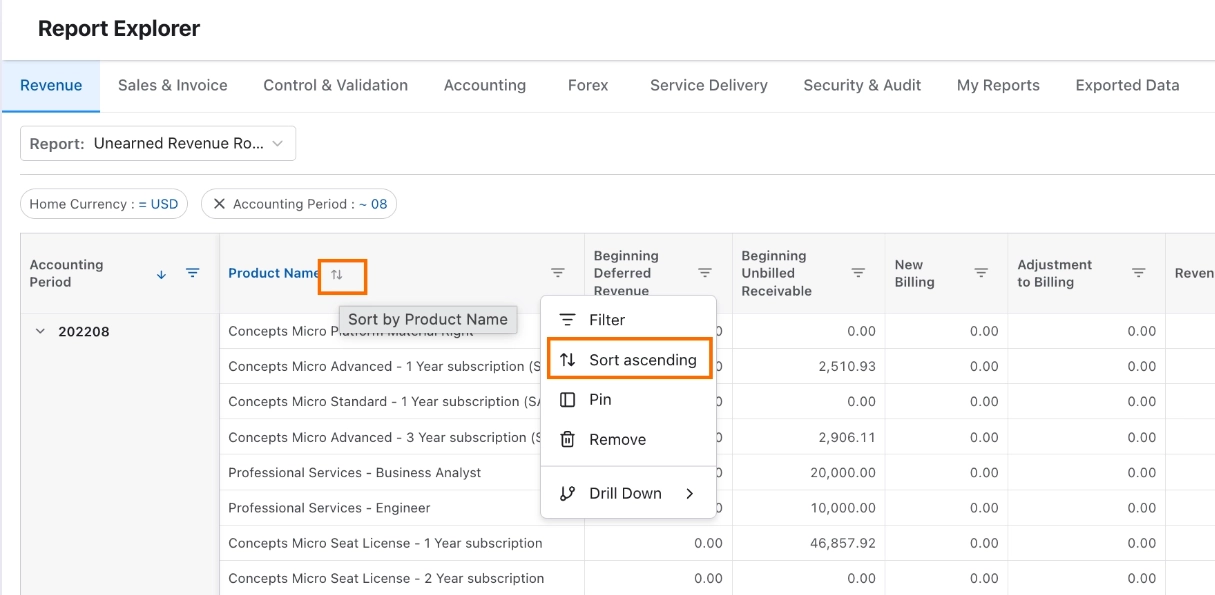Image resolution: width=1215 pixels, height=595 pixels.
Task: Select row Professional Services - Business Analyst
Action: (355, 472)
